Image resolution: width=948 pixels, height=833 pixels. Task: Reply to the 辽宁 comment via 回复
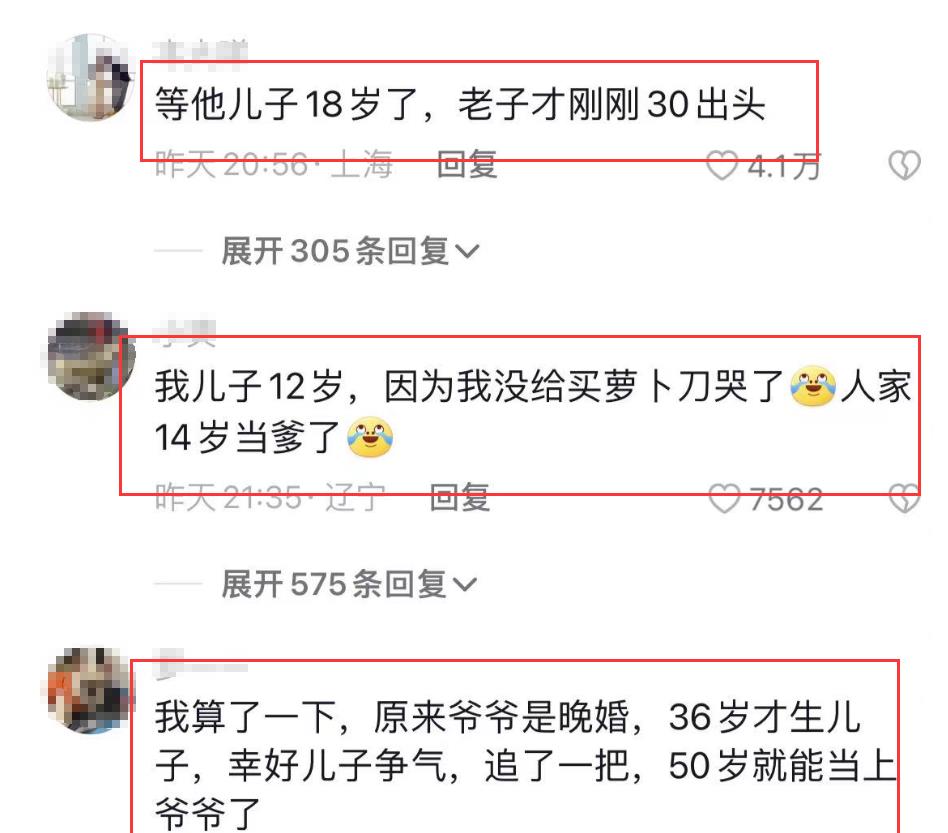coord(459,498)
